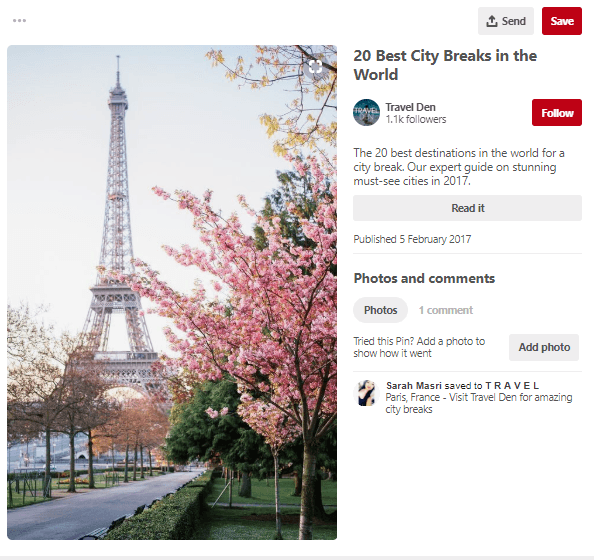This screenshot has height=560, width=594.
Task: Open the three-dot more options menu
Action: click(x=19, y=20)
